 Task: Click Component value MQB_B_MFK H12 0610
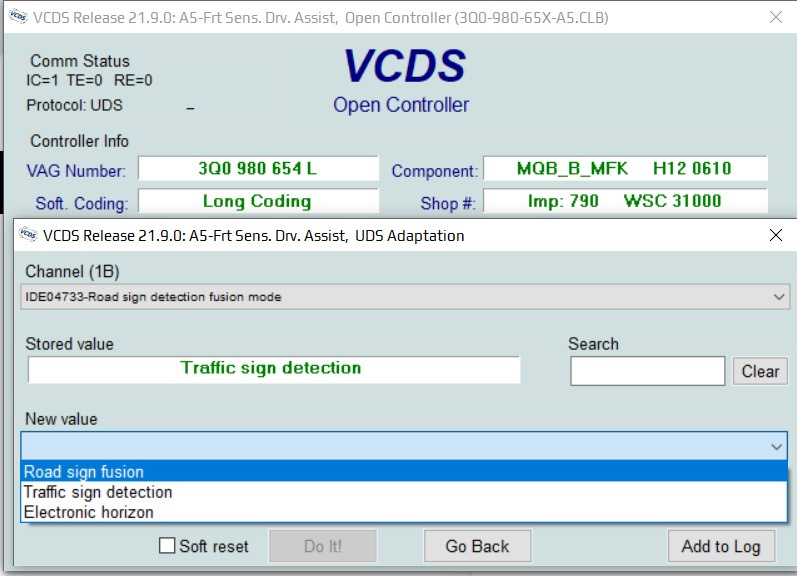click(x=625, y=168)
